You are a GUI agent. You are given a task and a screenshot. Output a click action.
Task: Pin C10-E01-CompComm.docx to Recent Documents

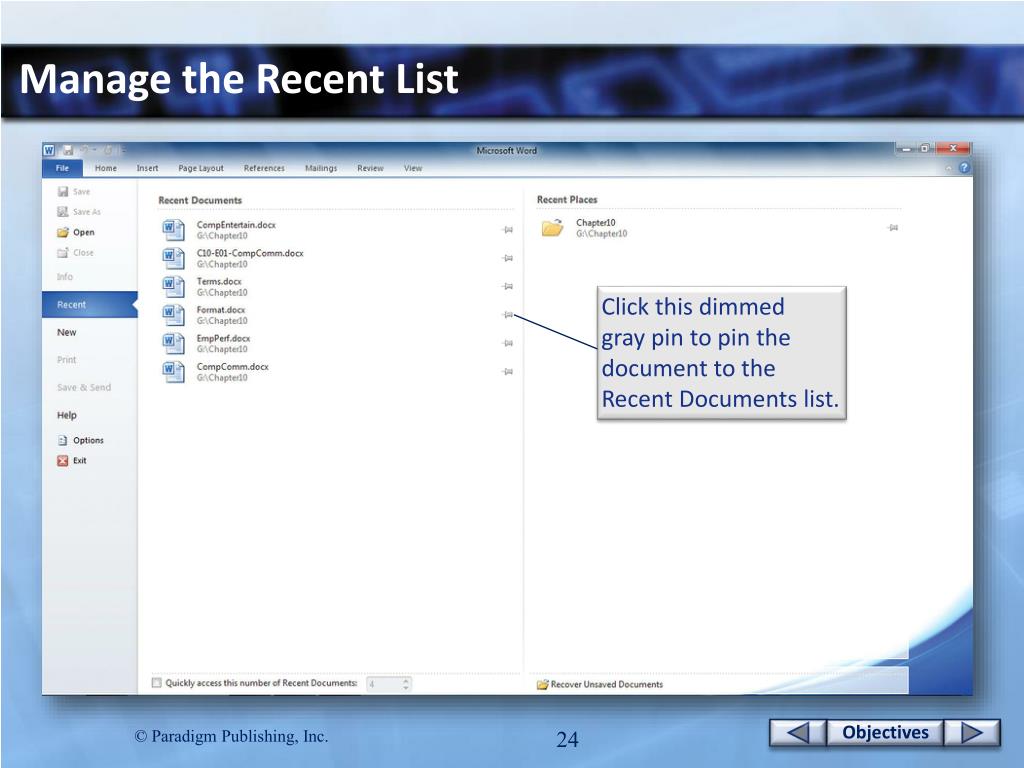pos(507,258)
